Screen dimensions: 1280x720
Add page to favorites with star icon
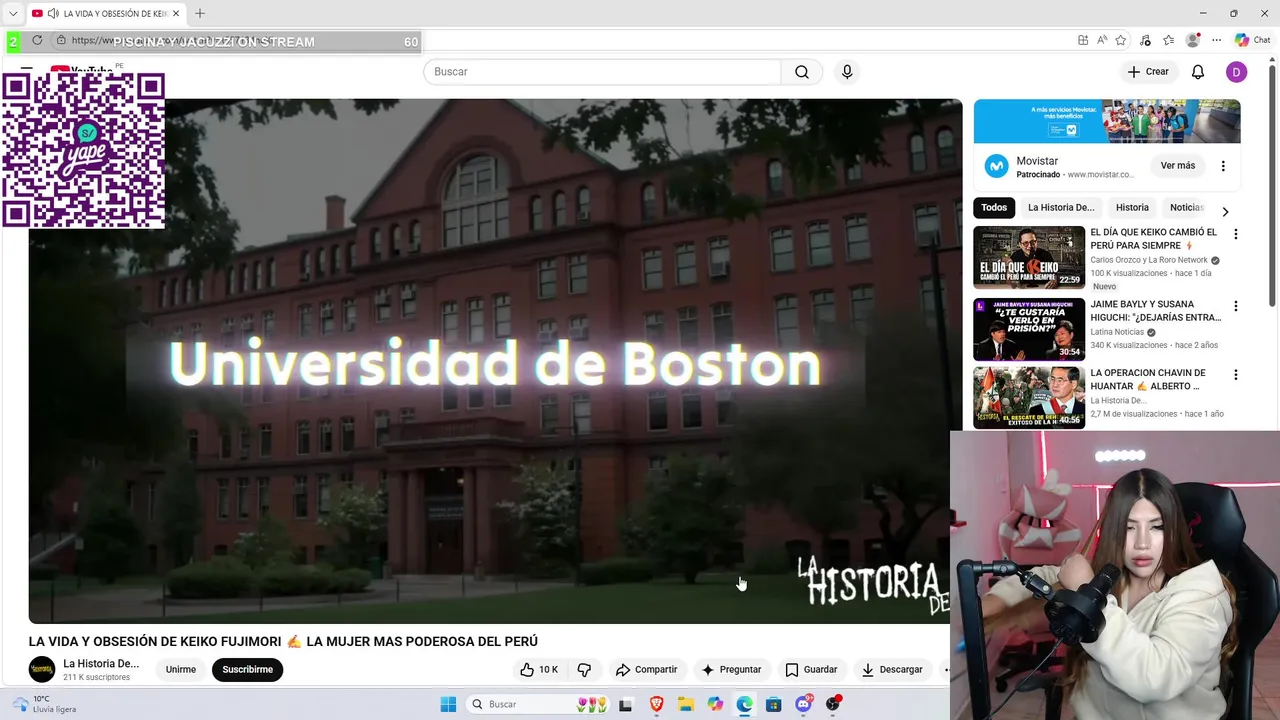point(1121,40)
